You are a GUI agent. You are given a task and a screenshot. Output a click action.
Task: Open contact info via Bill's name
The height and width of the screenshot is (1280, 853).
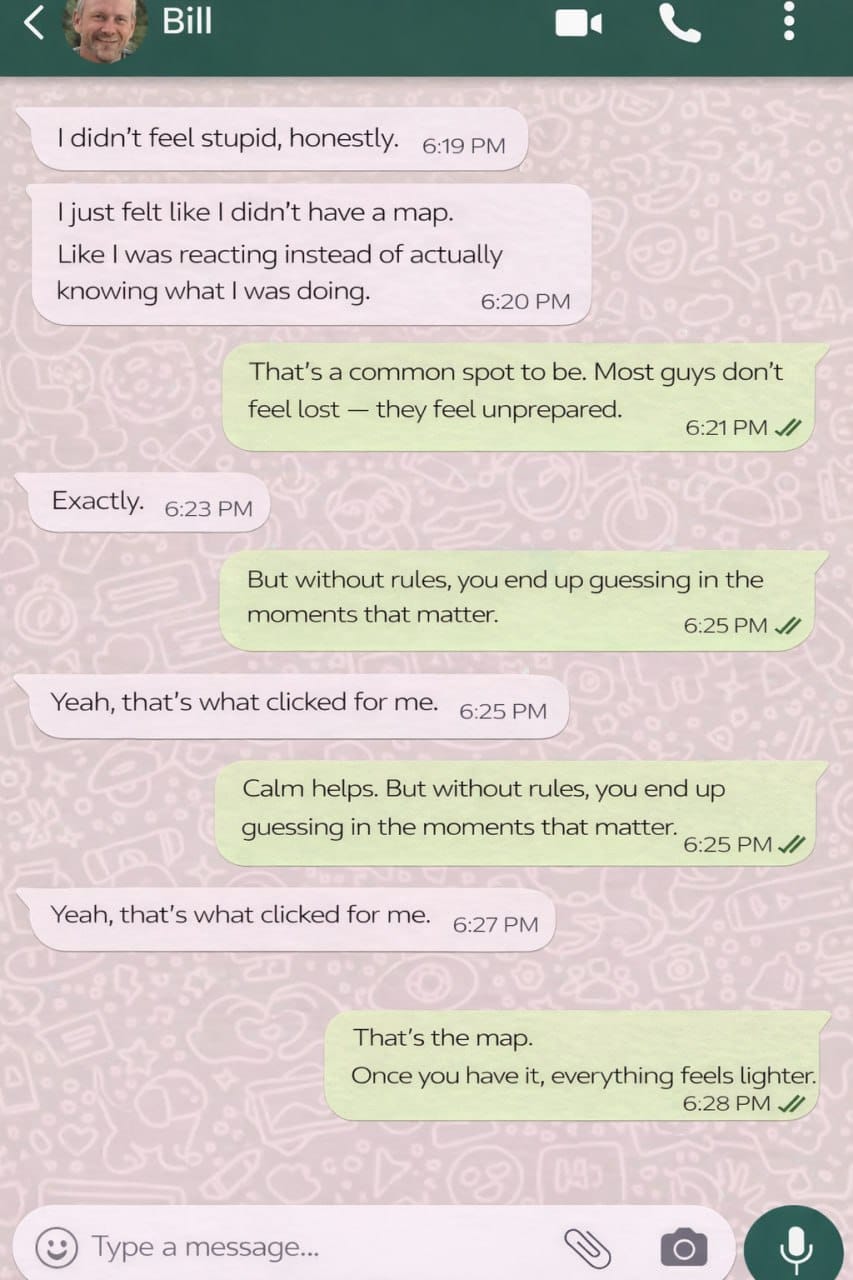[187, 20]
